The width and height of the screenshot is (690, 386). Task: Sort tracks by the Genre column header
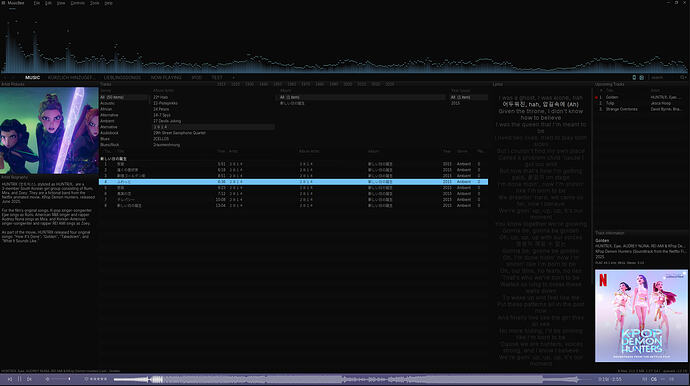[462, 151]
